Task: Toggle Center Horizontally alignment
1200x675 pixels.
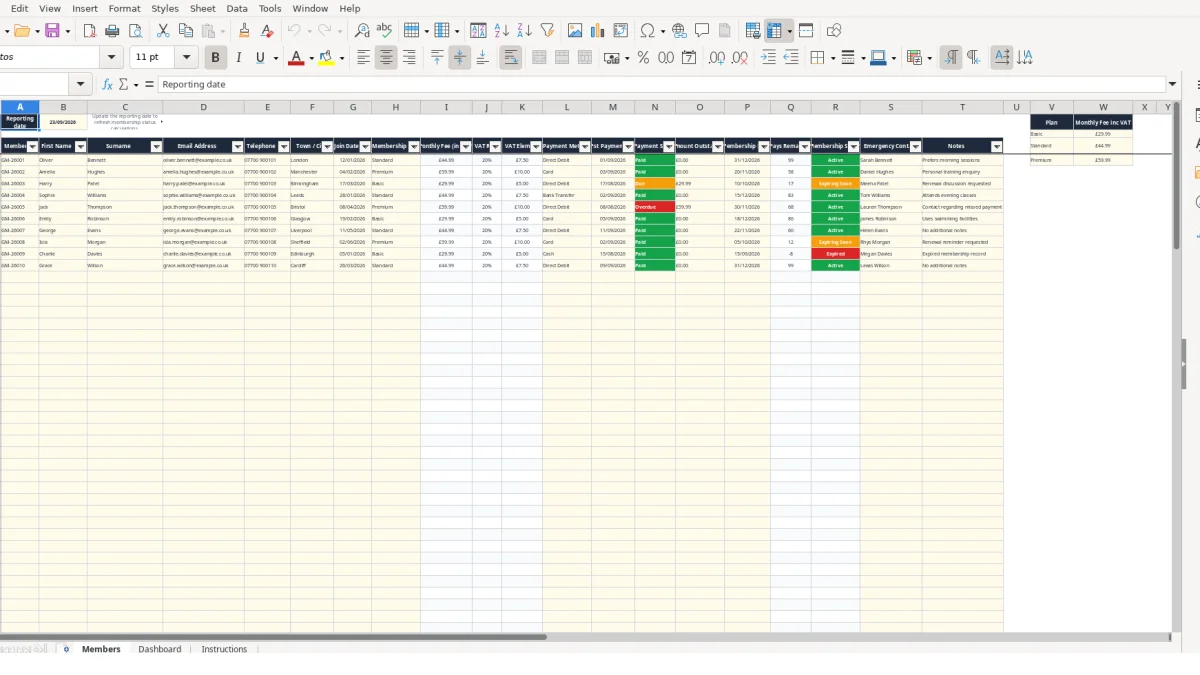Action: pos(386,58)
